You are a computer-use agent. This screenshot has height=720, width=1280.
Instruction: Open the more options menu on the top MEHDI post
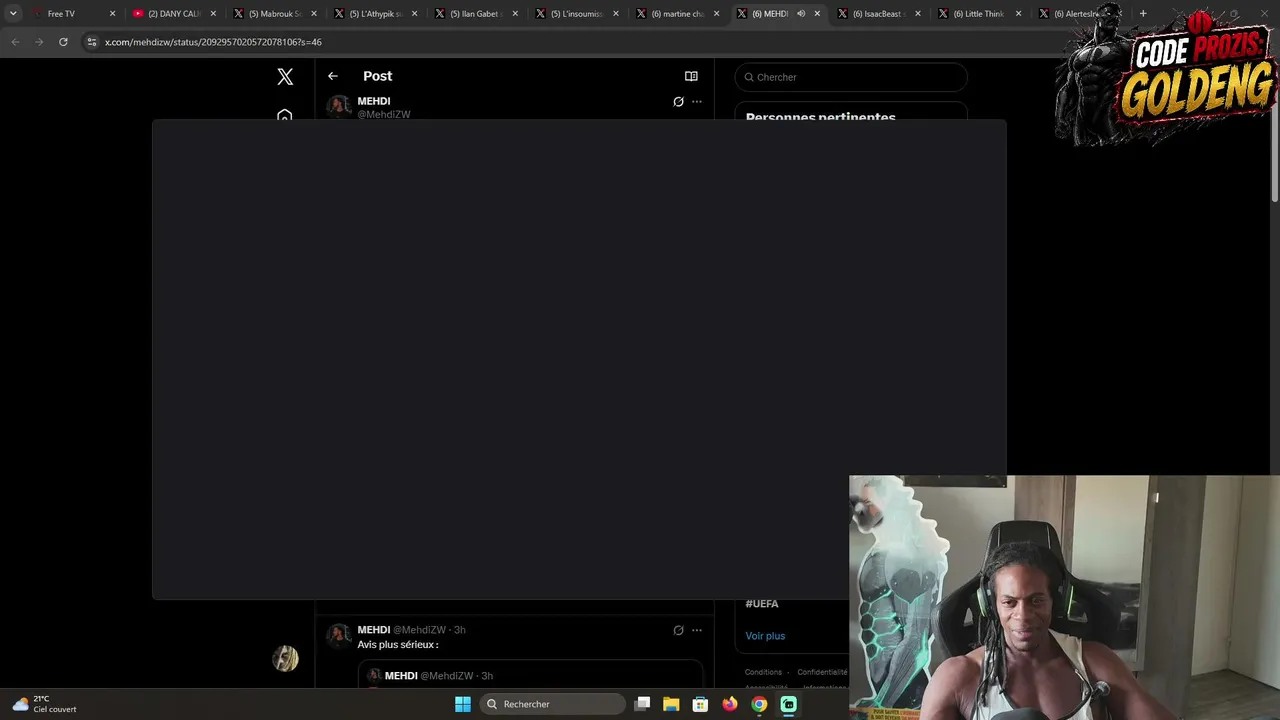pyautogui.click(x=697, y=101)
